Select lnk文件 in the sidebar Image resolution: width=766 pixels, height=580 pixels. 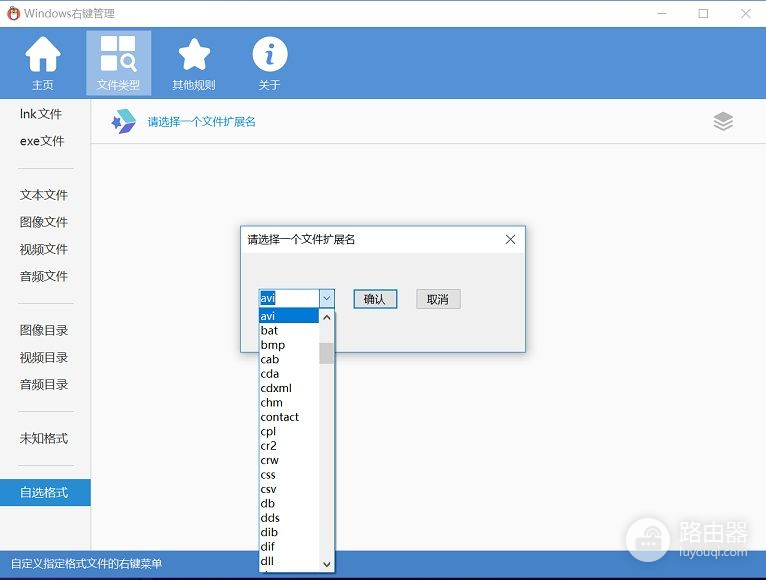coord(41,114)
